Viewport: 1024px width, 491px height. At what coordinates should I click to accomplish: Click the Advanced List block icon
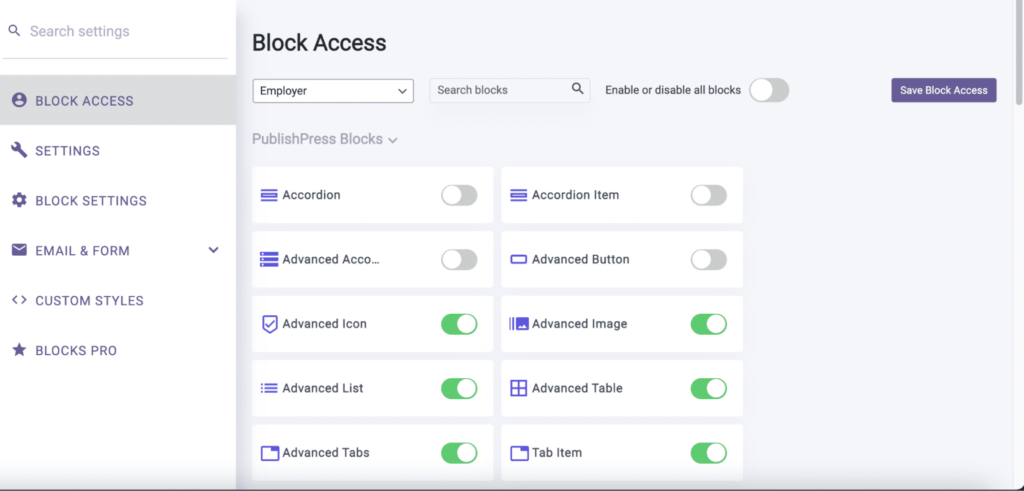[269, 388]
